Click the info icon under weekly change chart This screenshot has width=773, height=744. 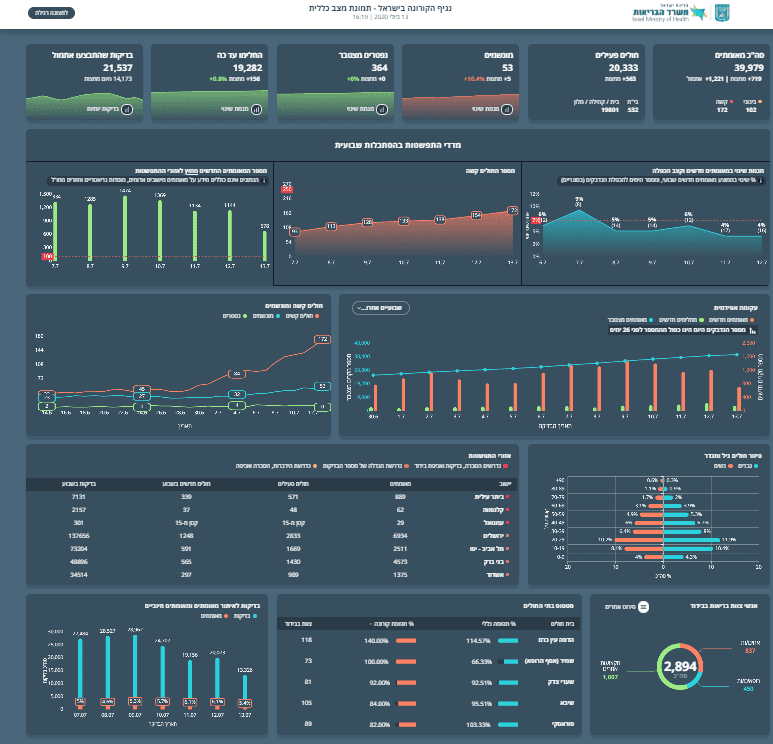click(762, 181)
